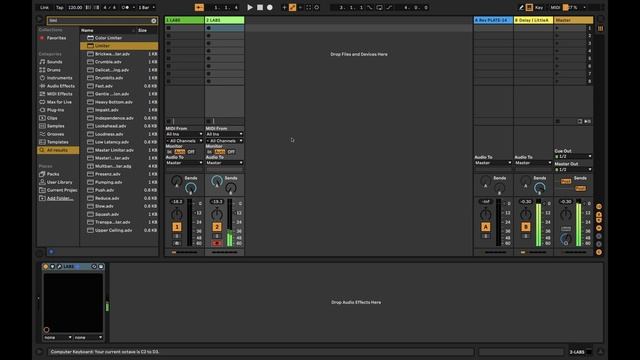Open Audio To Master dropdown on track 2
Screen dimensions: 640x360
pos(224,163)
